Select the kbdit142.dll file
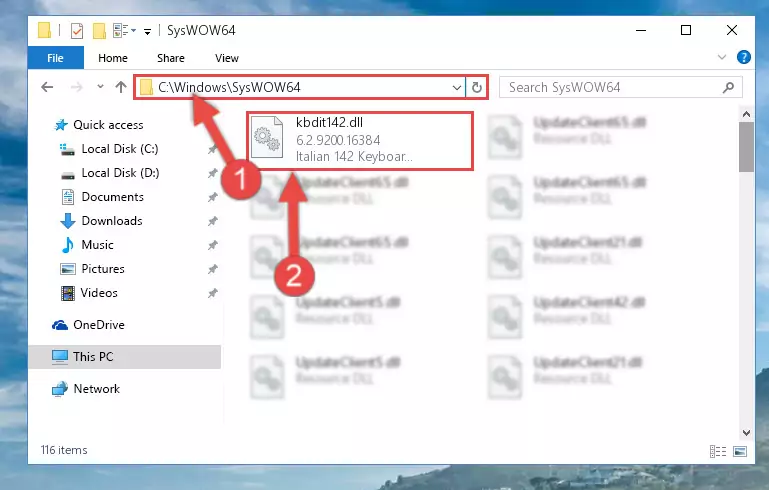Viewport: 769px width, 490px height. tap(360, 141)
